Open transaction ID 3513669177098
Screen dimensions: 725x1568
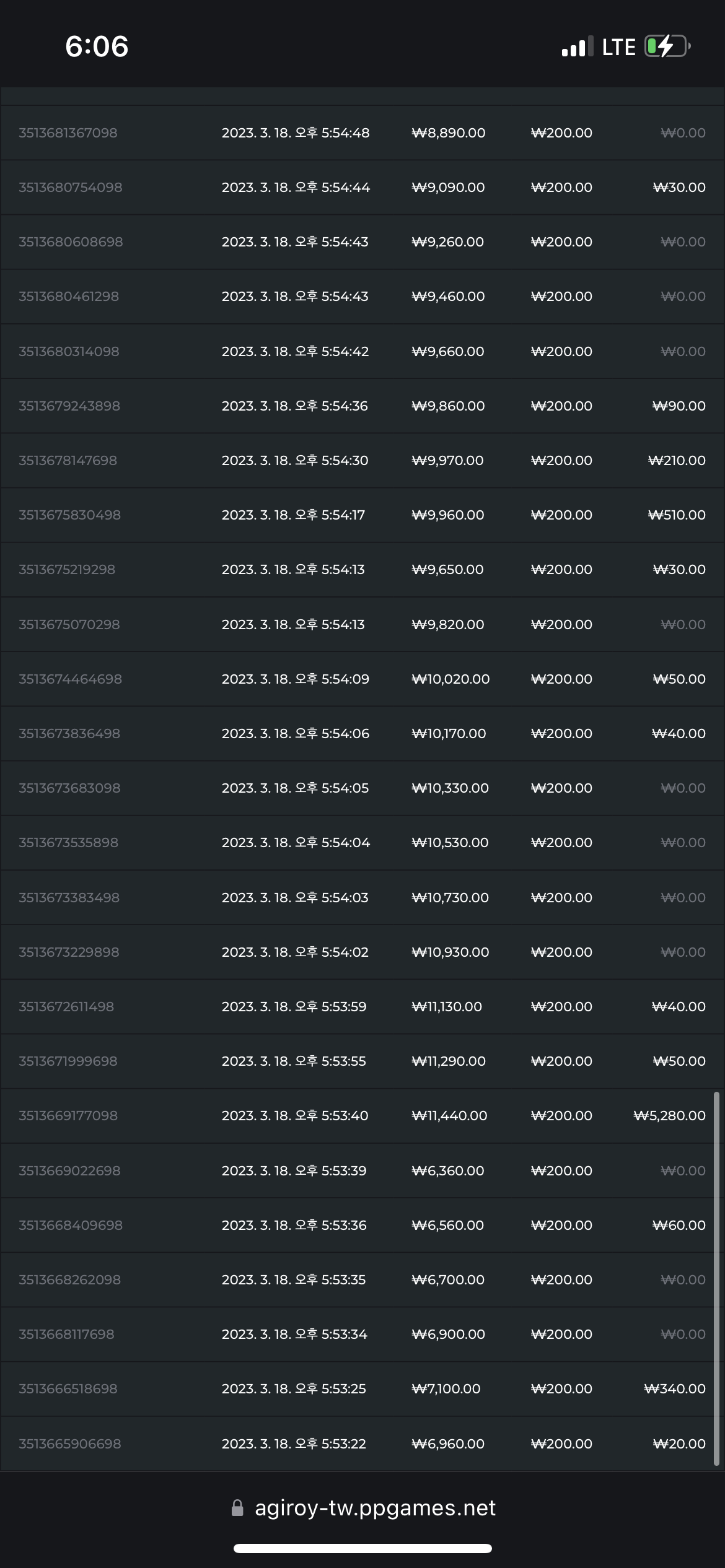(x=68, y=1116)
